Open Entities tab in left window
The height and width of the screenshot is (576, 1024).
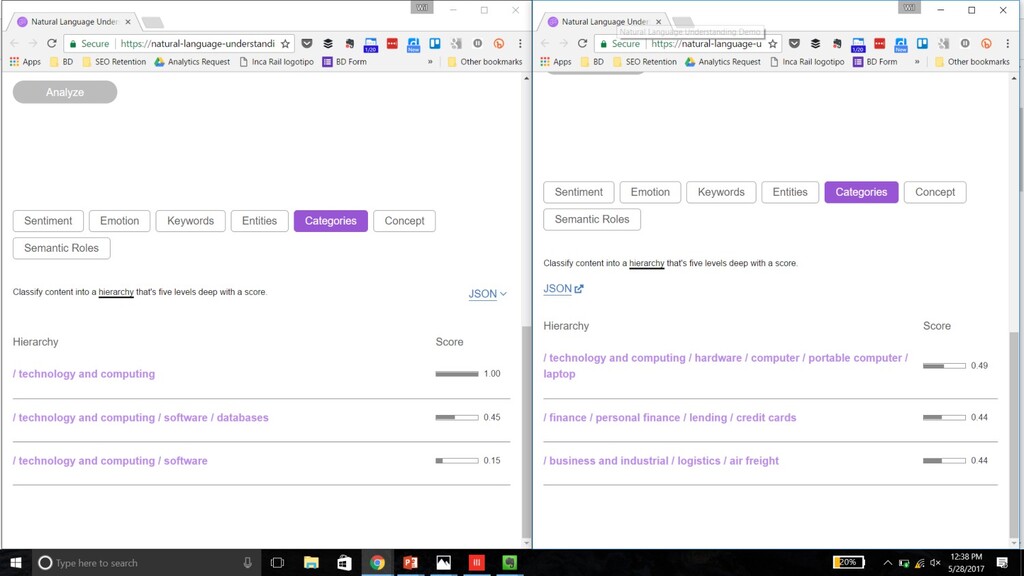tap(259, 221)
